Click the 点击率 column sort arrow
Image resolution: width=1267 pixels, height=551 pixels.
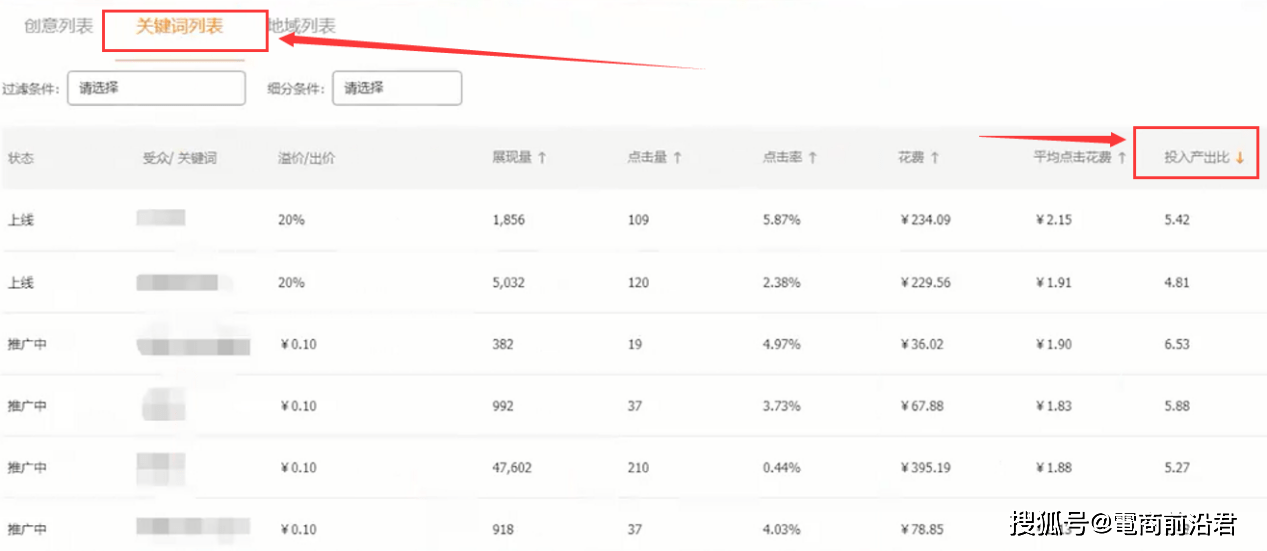[x=813, y=158]
